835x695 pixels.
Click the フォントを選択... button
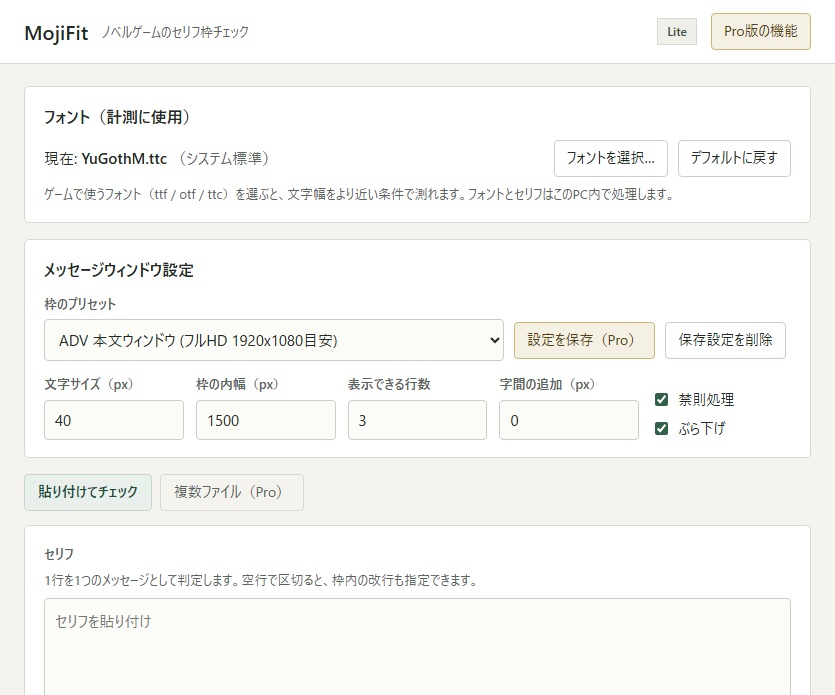point(610,158)
